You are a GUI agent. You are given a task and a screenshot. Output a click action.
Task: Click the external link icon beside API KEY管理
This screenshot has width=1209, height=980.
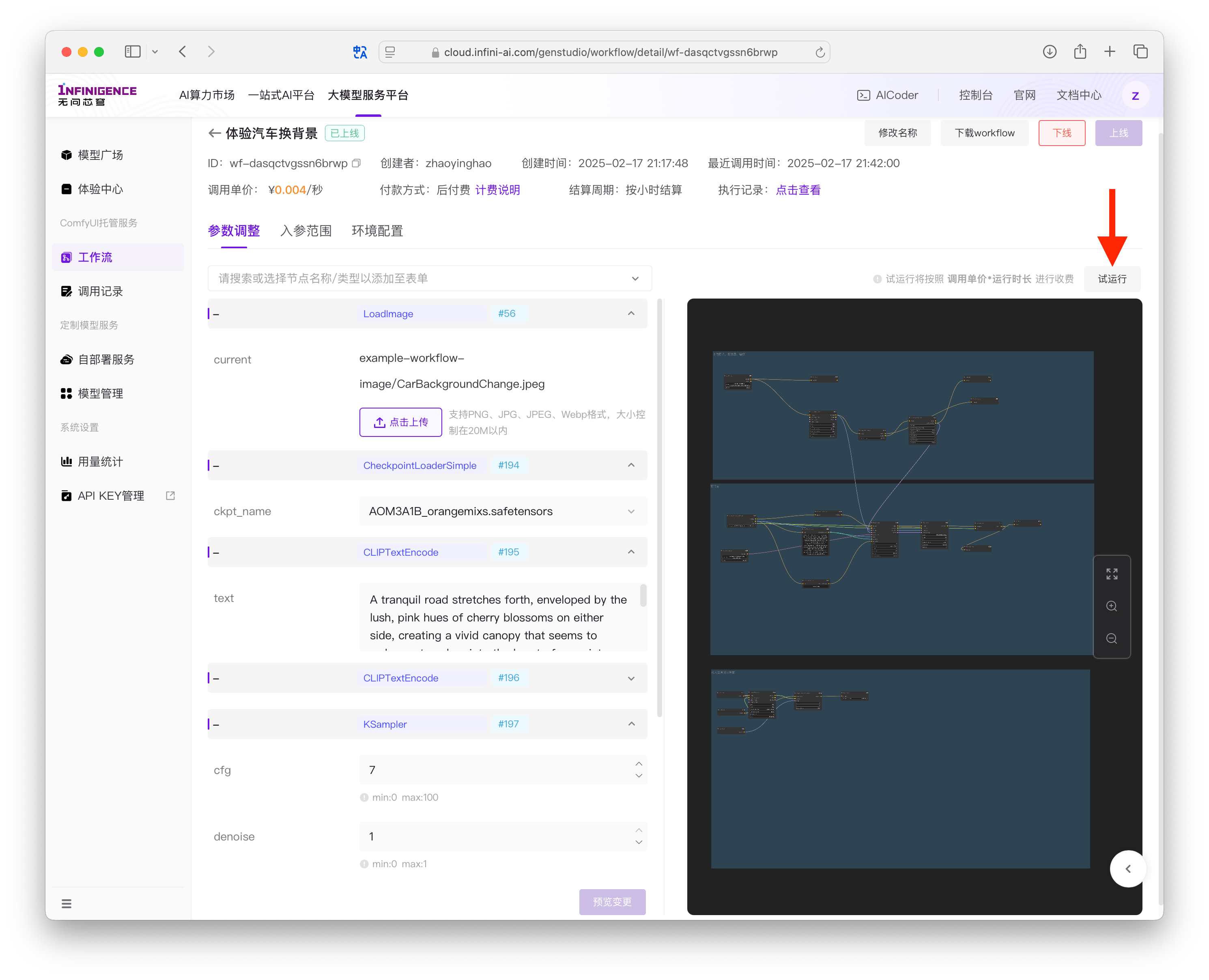point(170,496)
